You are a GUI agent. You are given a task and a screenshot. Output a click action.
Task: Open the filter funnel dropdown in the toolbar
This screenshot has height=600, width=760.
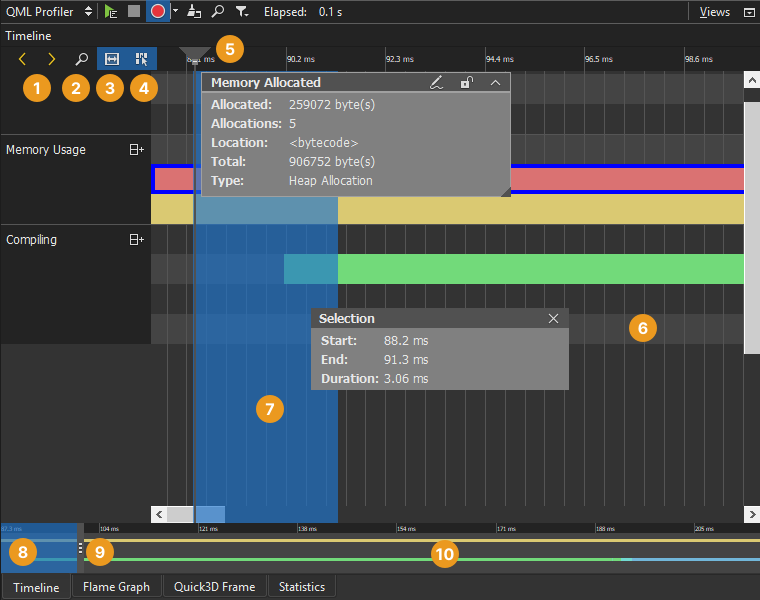tap(242, 12)
